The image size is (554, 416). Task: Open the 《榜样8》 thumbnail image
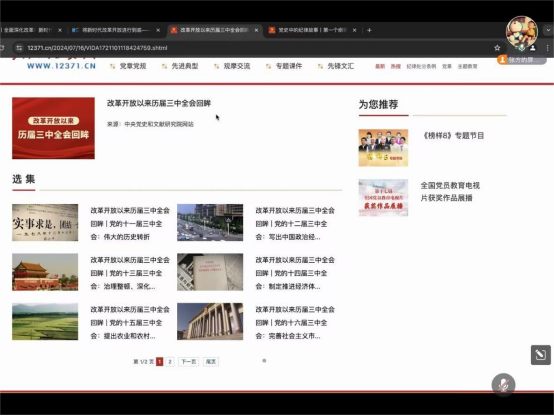(x=383, y=148)
